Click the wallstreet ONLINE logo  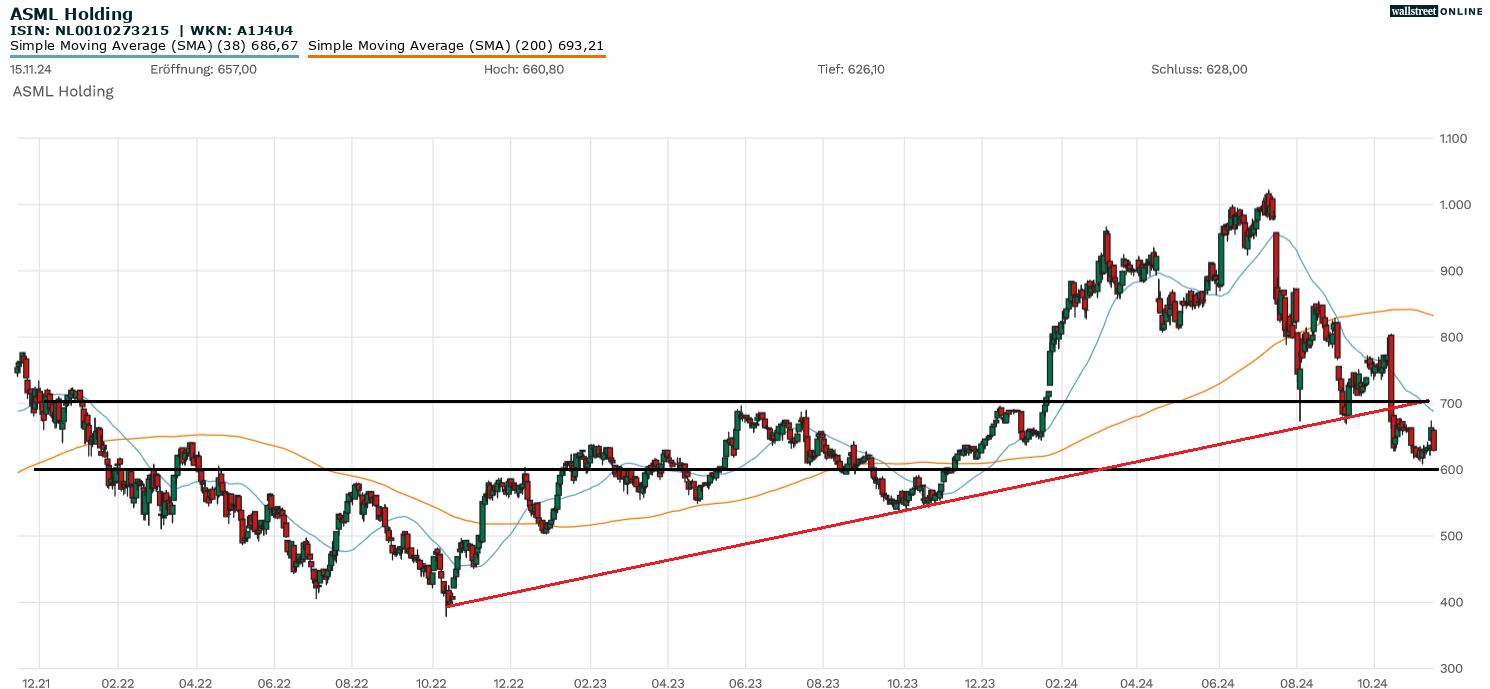click(1436, 11)
